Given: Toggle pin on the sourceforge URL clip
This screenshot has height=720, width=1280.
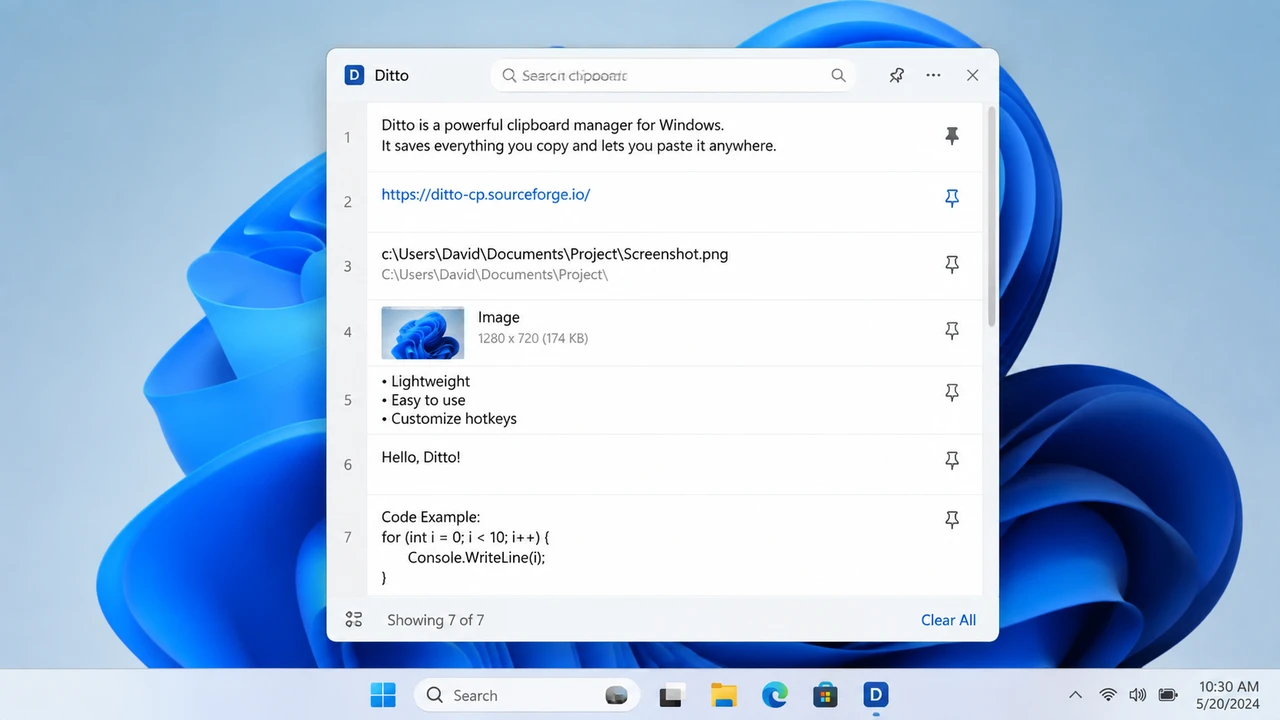Looking at the screenshot, I should click(952, 199).
